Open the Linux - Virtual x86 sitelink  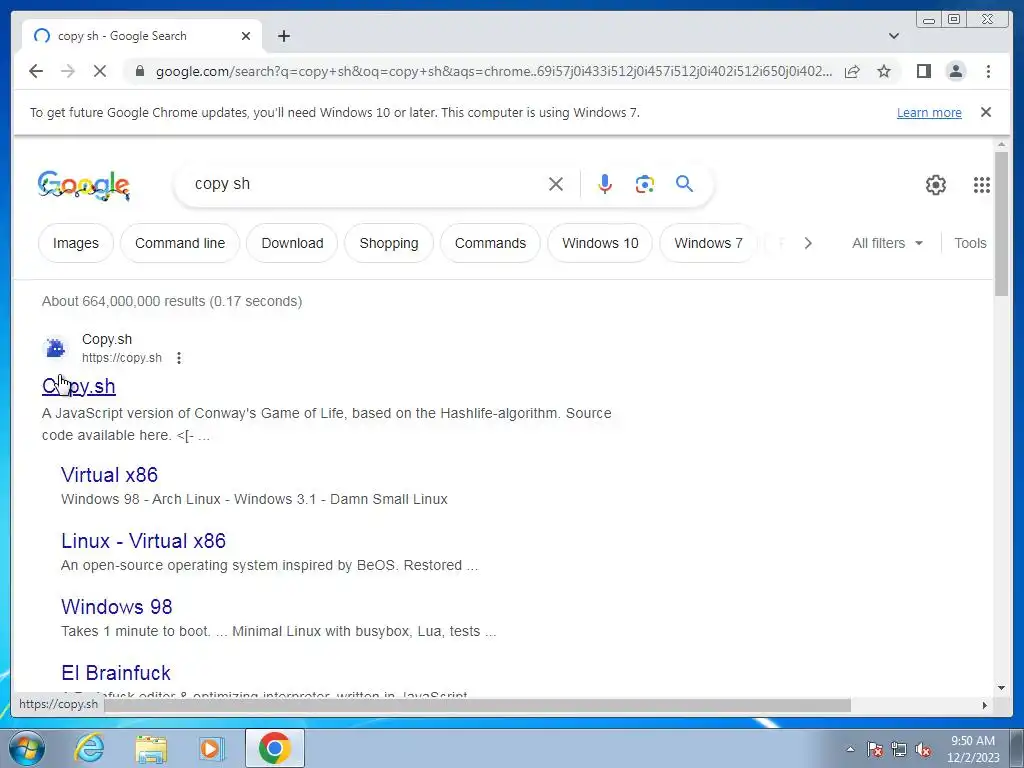click(x=143, y=541)
